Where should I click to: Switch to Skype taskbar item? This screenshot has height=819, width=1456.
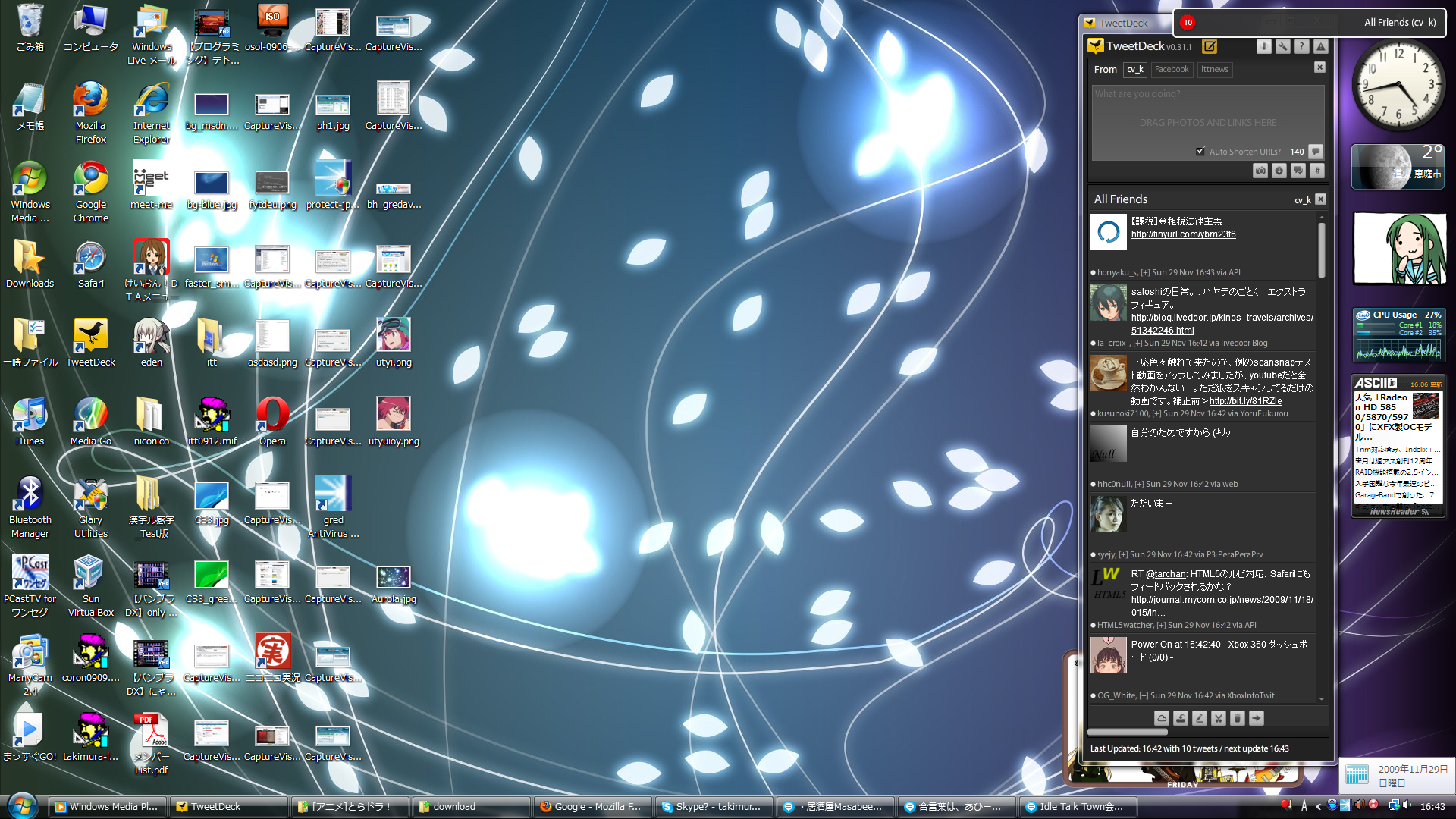pyautogui.click(x=715, y=807)
